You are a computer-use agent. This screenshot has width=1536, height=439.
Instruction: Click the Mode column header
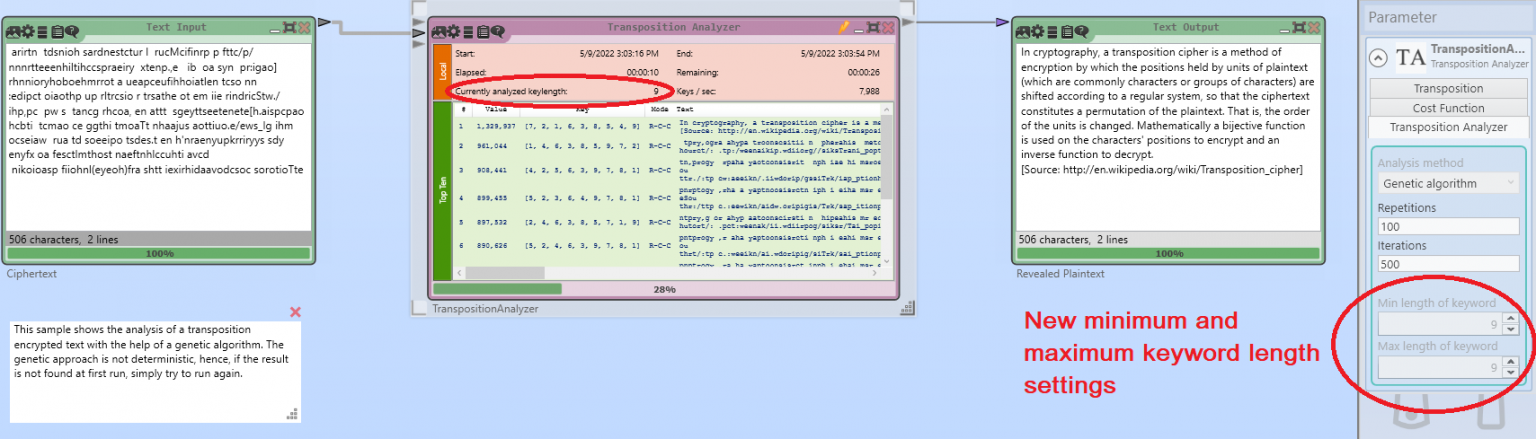point(659,108)
